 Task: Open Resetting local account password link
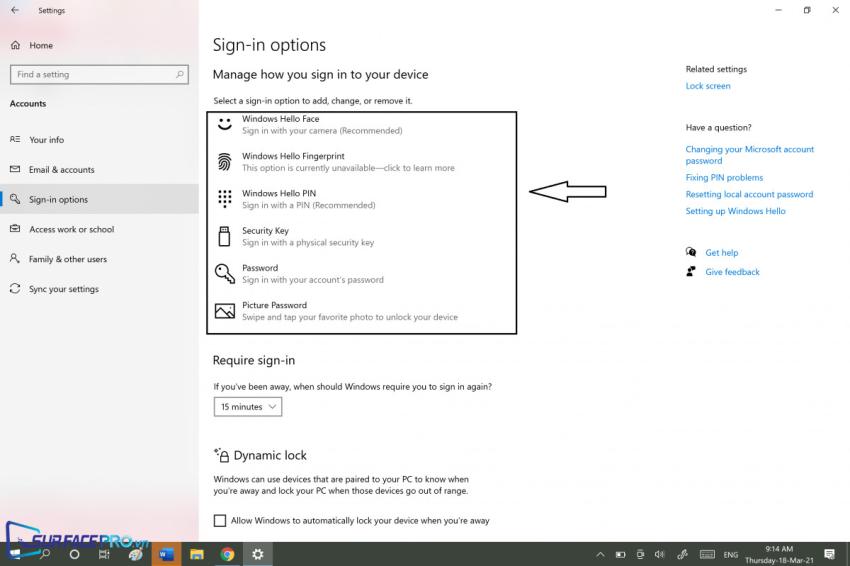pyautogui.click(x=749, y=194)
